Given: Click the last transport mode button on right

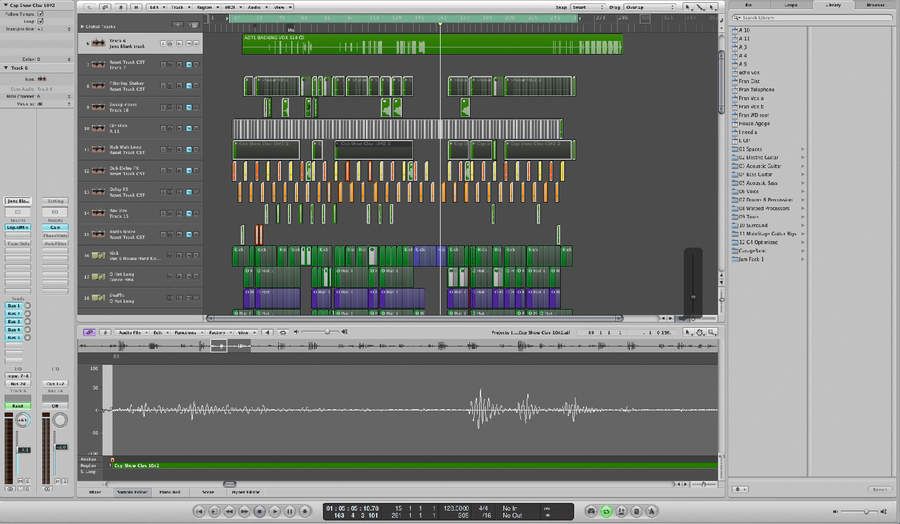Looking at the screenshot, I should point(651,511).
